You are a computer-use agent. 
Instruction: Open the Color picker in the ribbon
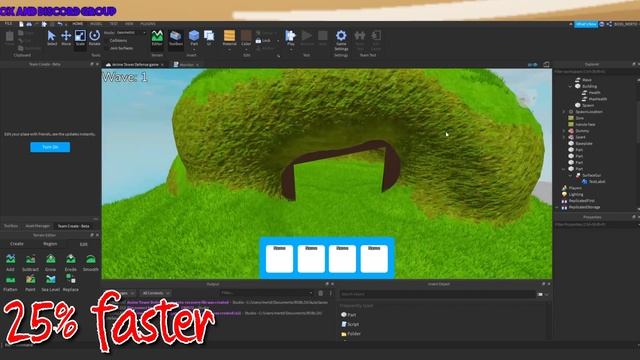pyautogui.click(x=246, y=38)
